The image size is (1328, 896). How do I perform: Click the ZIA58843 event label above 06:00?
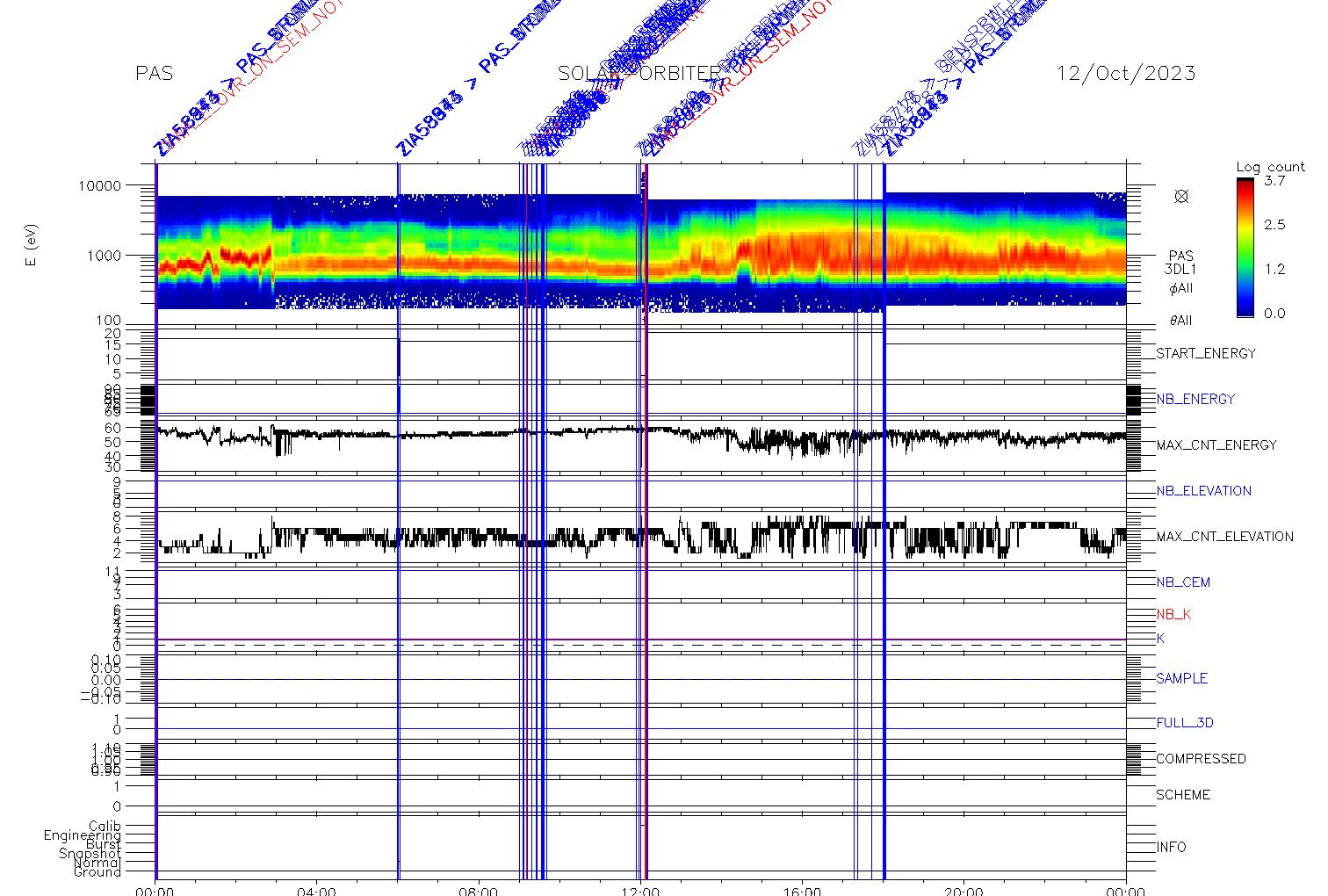pyautogui.click(x=429, y=123)
